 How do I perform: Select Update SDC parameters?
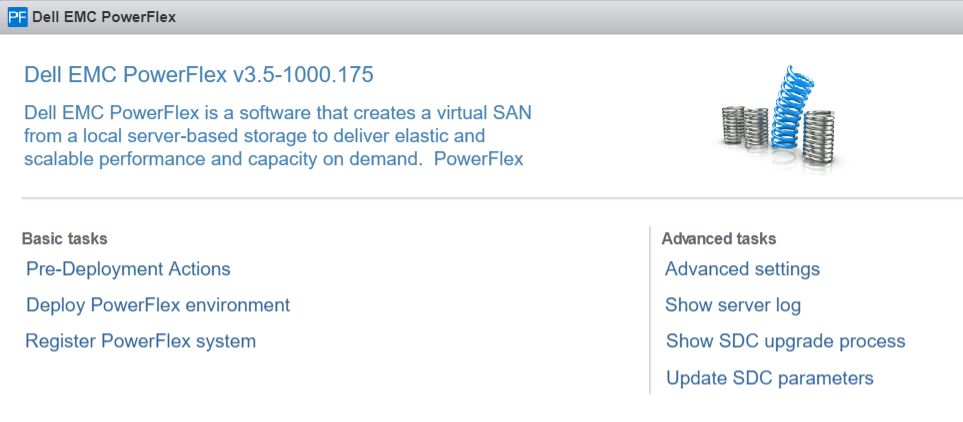coord(770,377)
